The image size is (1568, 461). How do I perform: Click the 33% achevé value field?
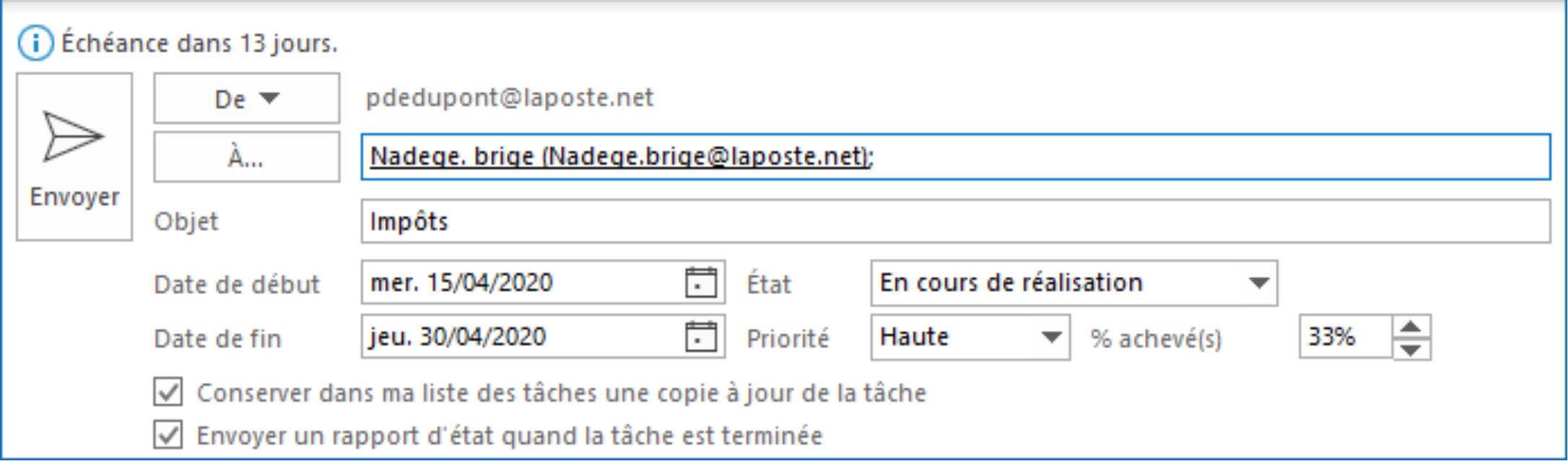point(1345,337)
